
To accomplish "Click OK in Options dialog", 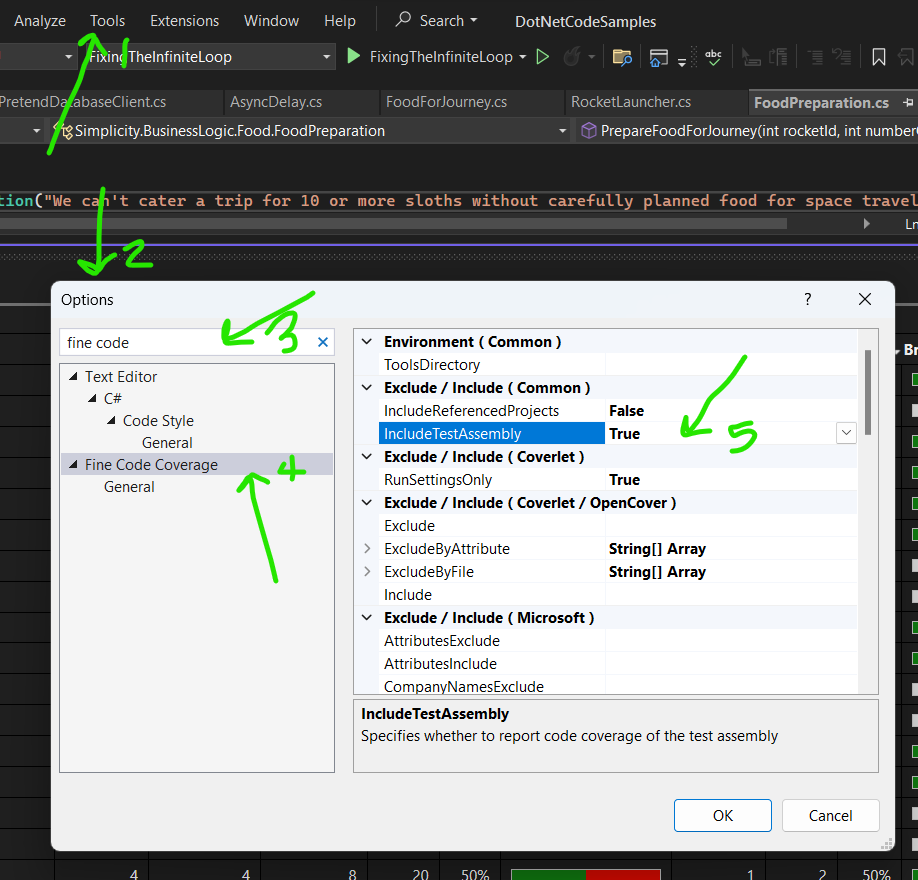I will point(722,815).
